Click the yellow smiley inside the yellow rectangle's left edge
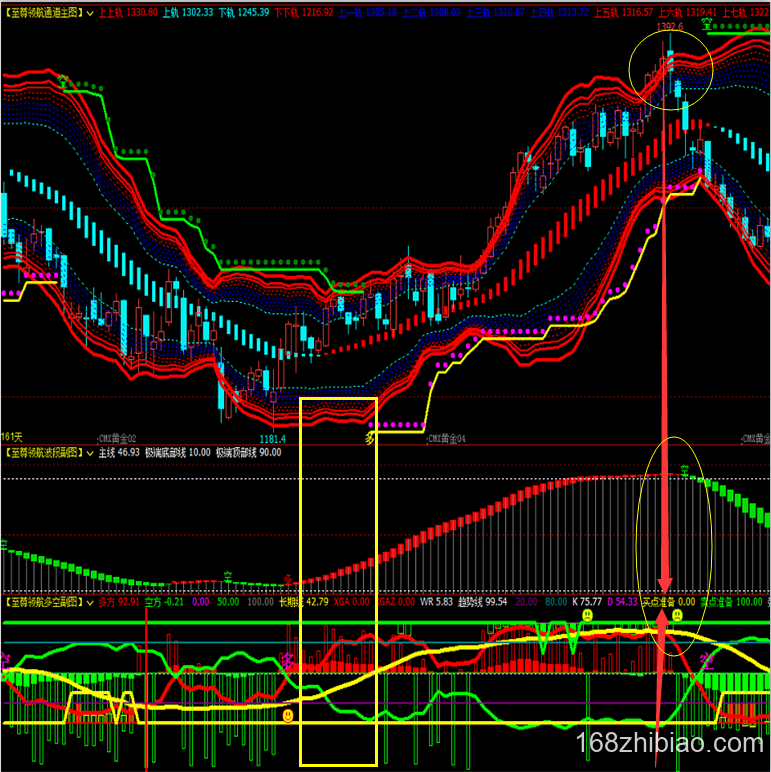 [x=288, y=716]
